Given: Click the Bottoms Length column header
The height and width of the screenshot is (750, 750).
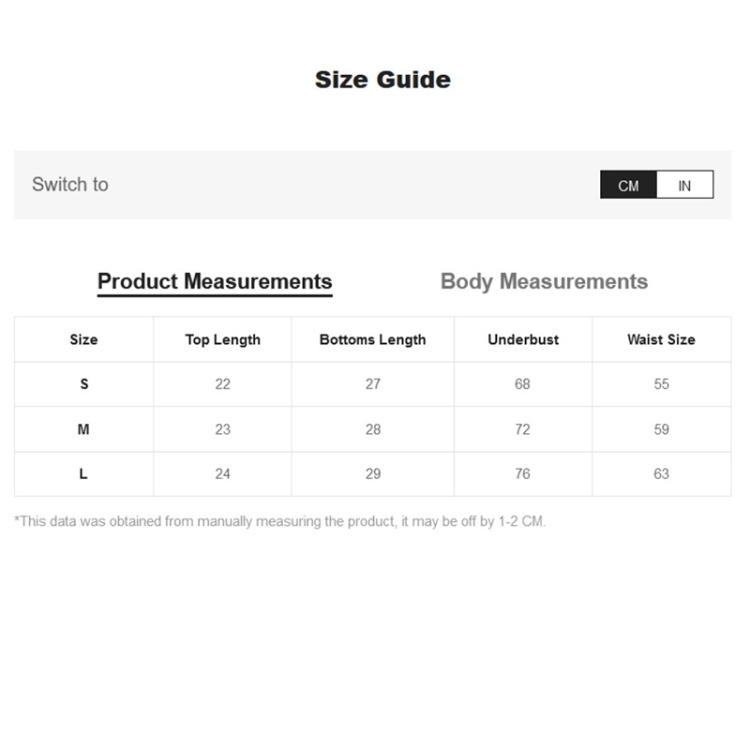Looking at the screenshot, I should 373,340.
